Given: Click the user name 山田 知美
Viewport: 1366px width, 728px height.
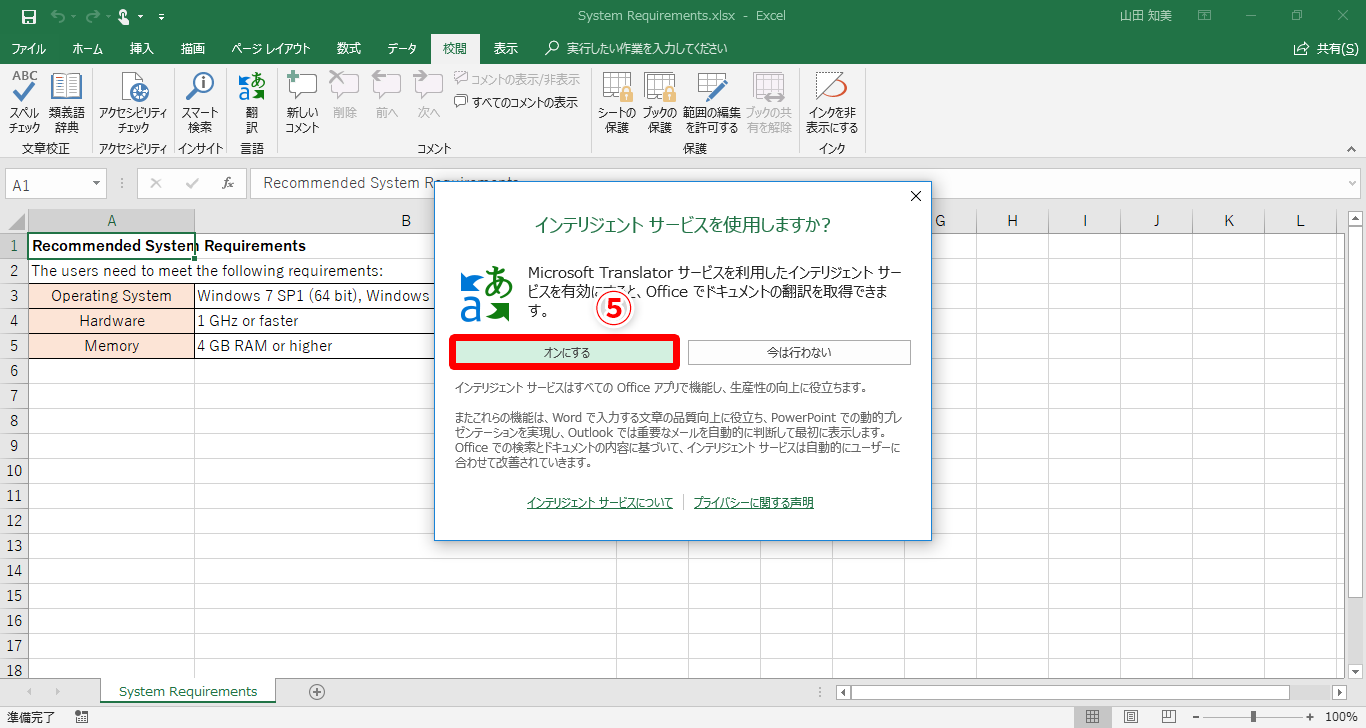Looking at the screenshot, I should pos(1148,16).
